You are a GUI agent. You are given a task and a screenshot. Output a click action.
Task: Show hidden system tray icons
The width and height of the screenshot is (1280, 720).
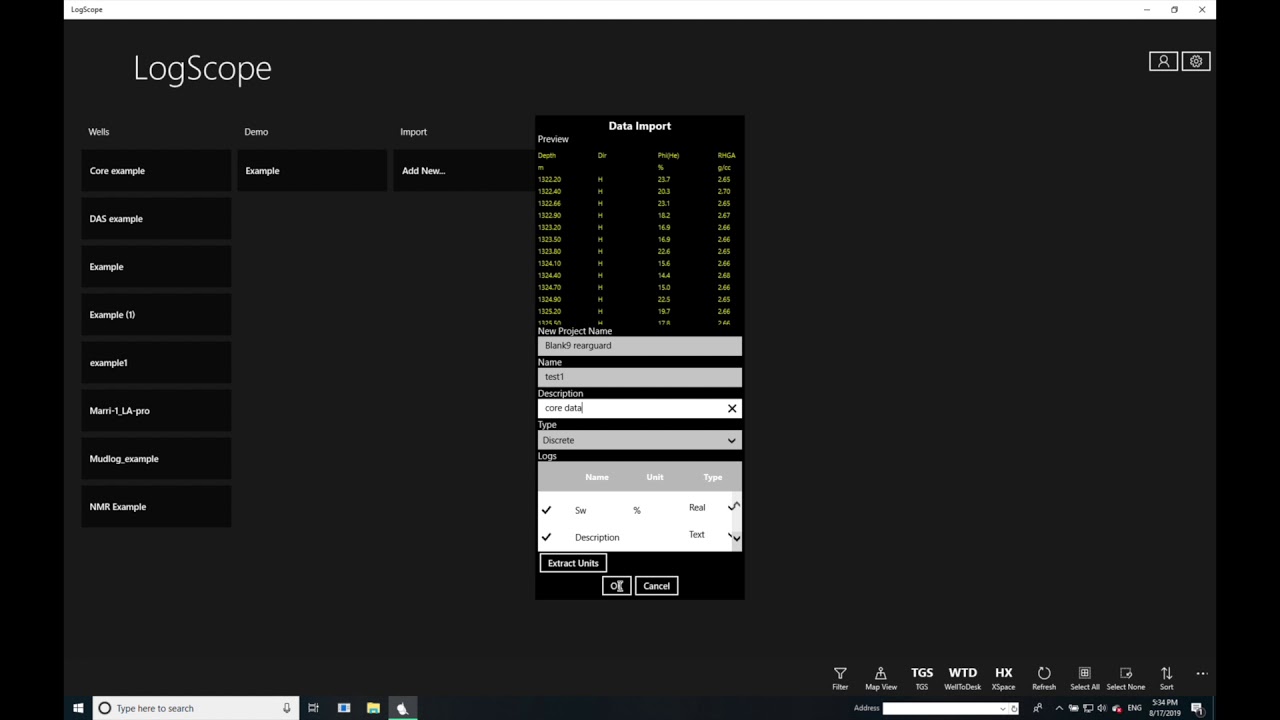[x=1059, y=708]
